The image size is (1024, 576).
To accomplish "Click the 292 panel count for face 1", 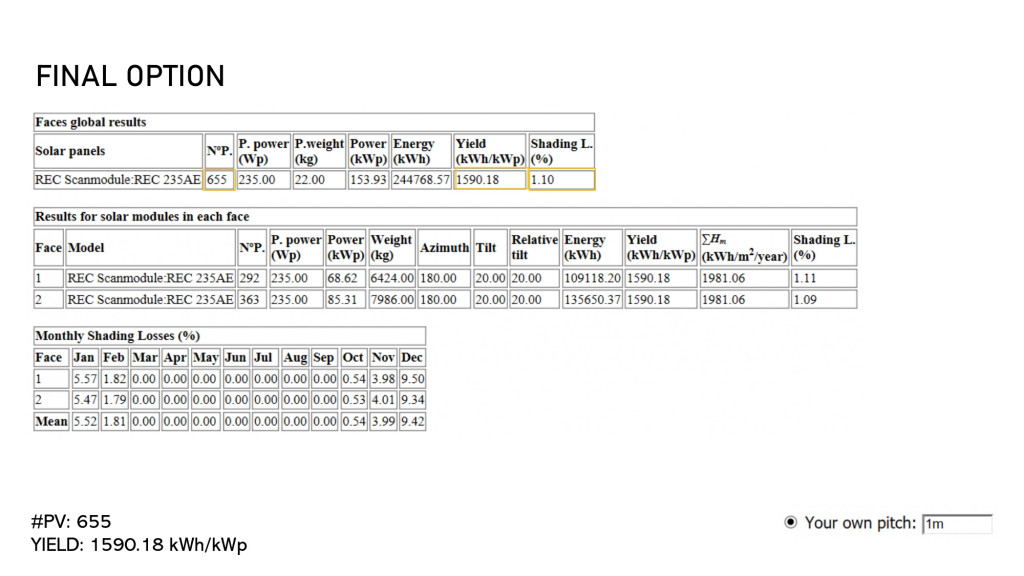I will (250, 278).
